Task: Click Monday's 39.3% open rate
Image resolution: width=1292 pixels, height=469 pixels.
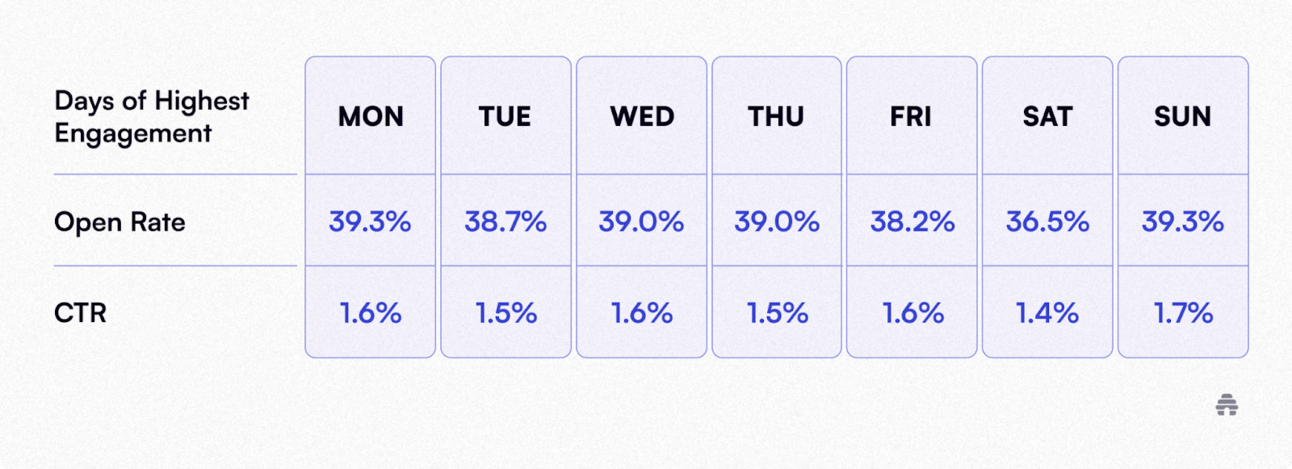Action: point(370,221)
